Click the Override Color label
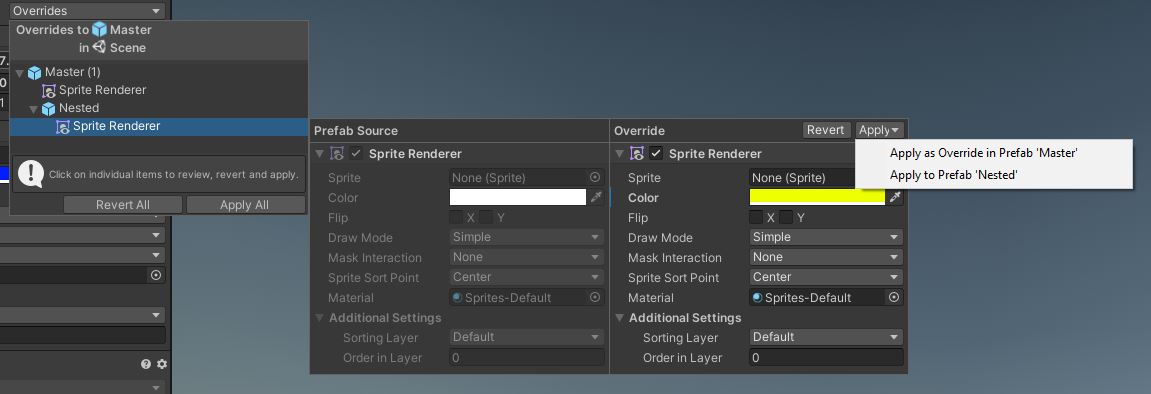Image resolution: width=1151 pixels, height=394 pixels. [x=643, y=197]
